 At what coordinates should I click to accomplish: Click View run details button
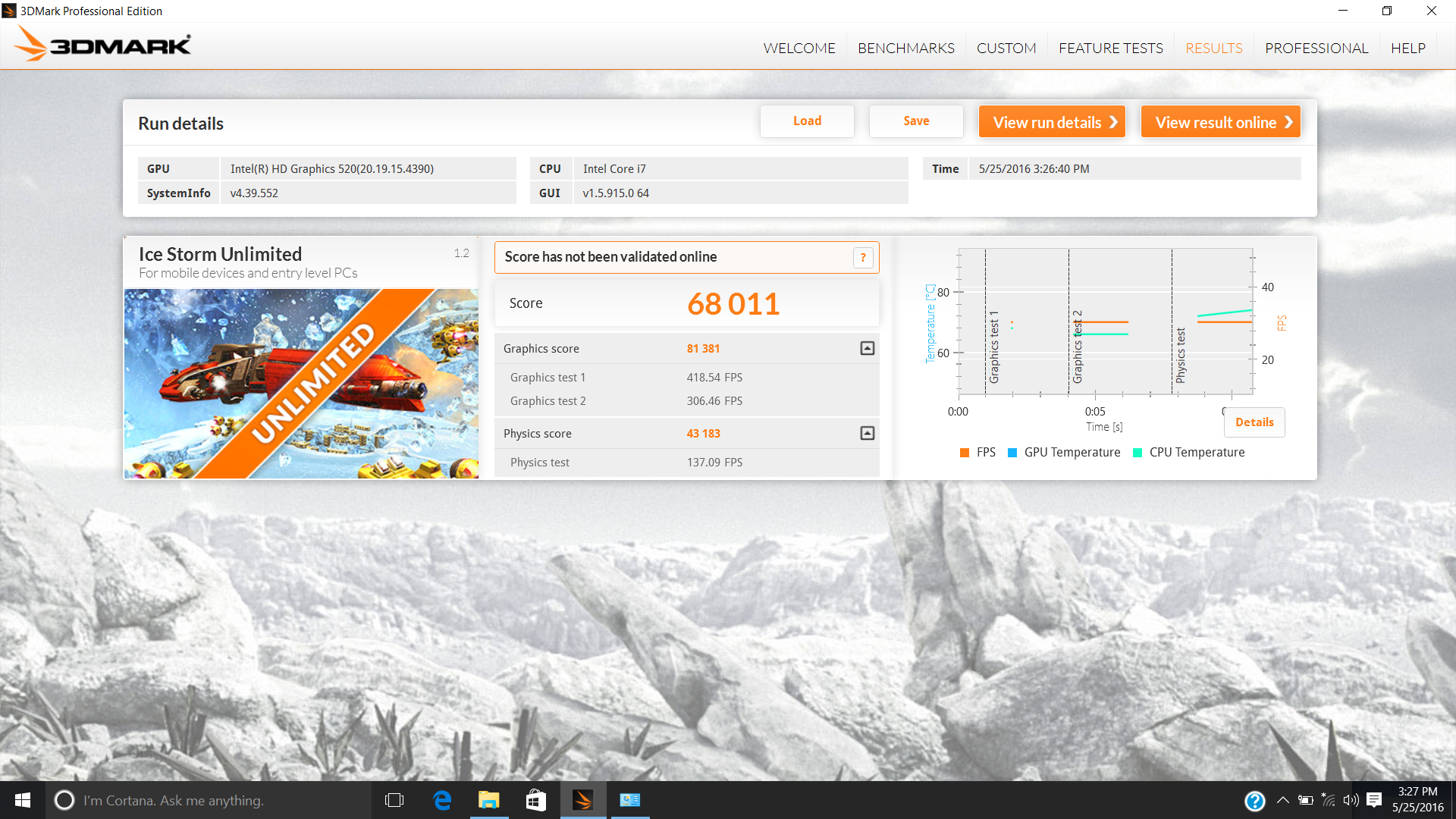[1052, 122]
